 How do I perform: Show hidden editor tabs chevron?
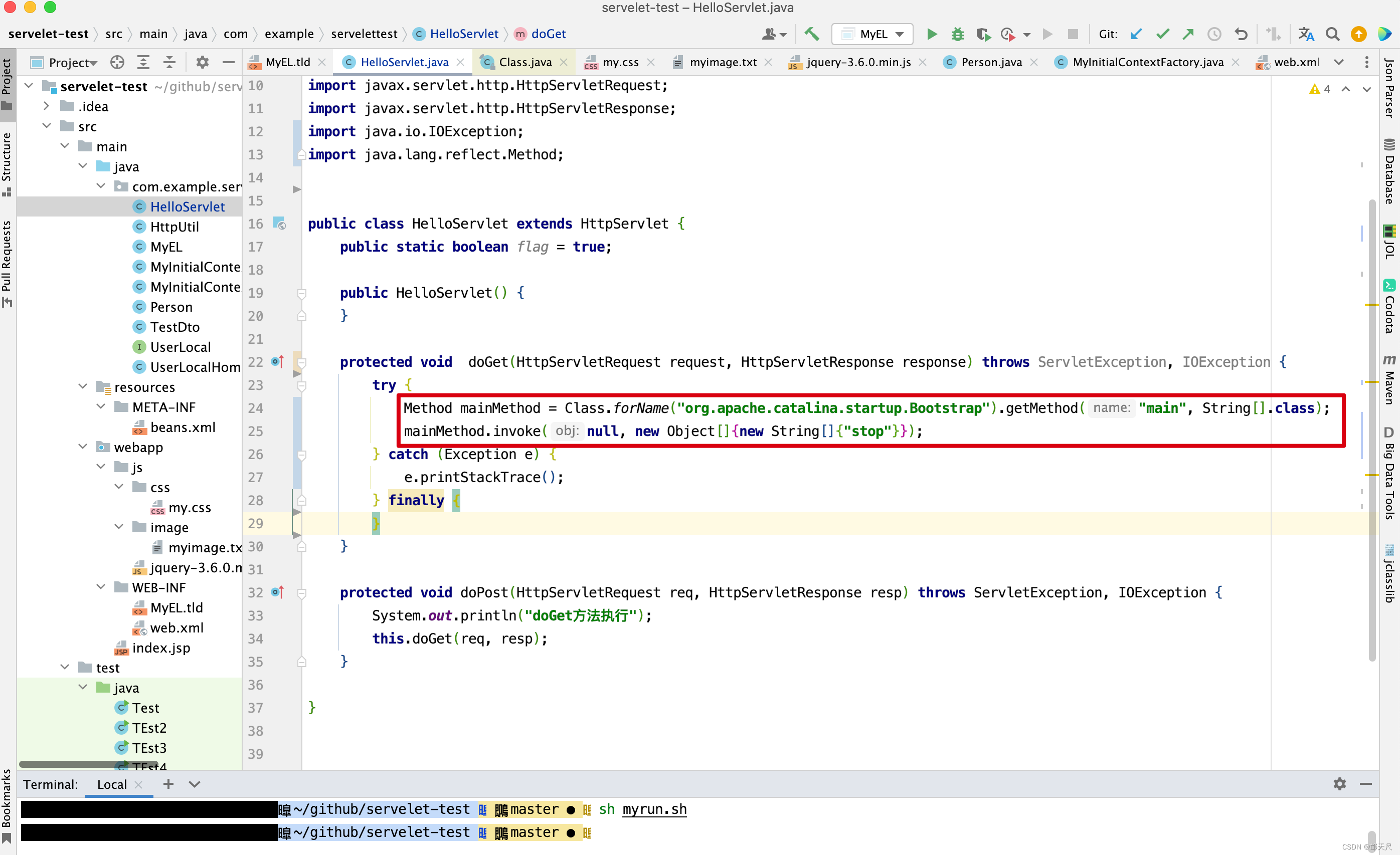[x=1339, y=63]
